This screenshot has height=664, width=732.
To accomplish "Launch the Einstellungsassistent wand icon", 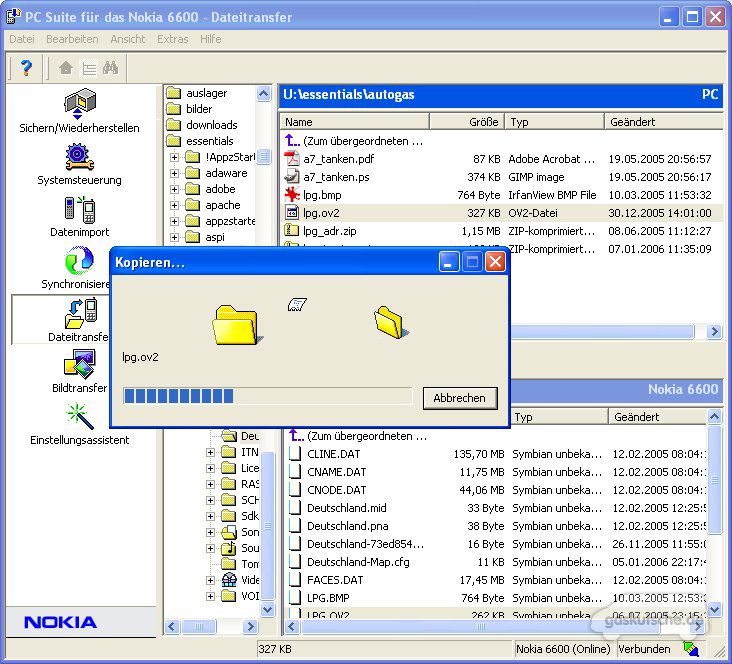I will coord(79,416).
